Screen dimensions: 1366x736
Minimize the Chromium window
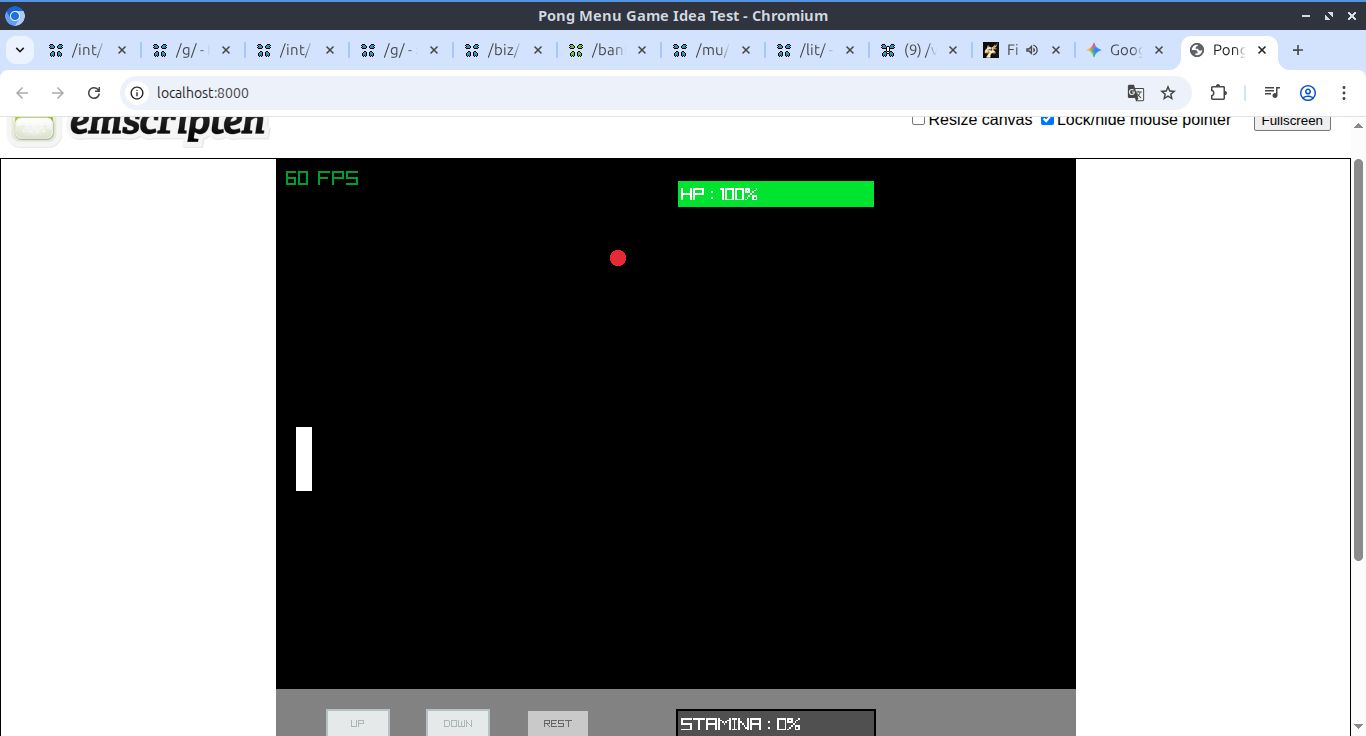1306,16
